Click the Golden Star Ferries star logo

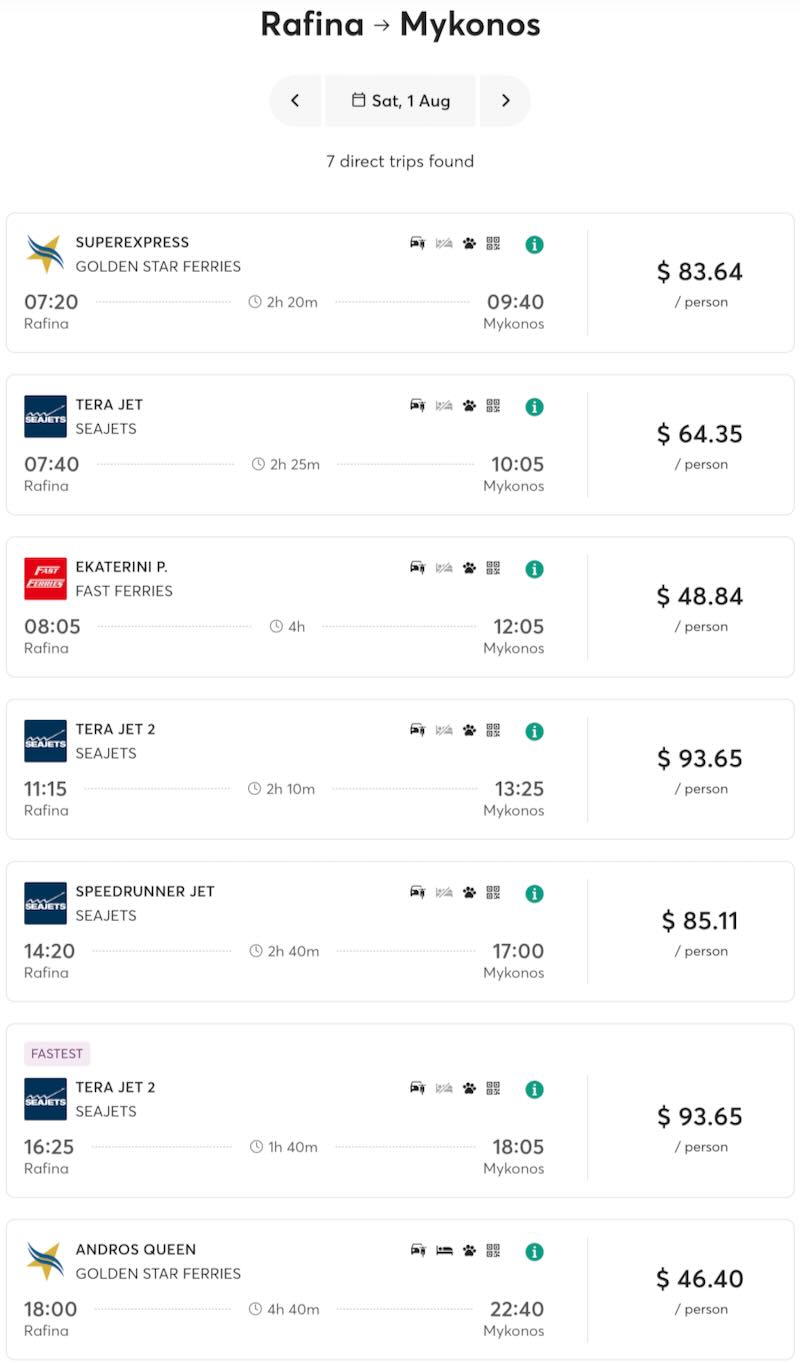point(44,252)
